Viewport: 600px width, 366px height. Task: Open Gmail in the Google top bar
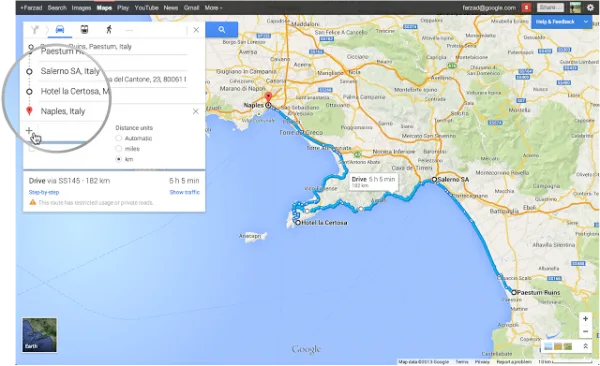click(191, 8)
